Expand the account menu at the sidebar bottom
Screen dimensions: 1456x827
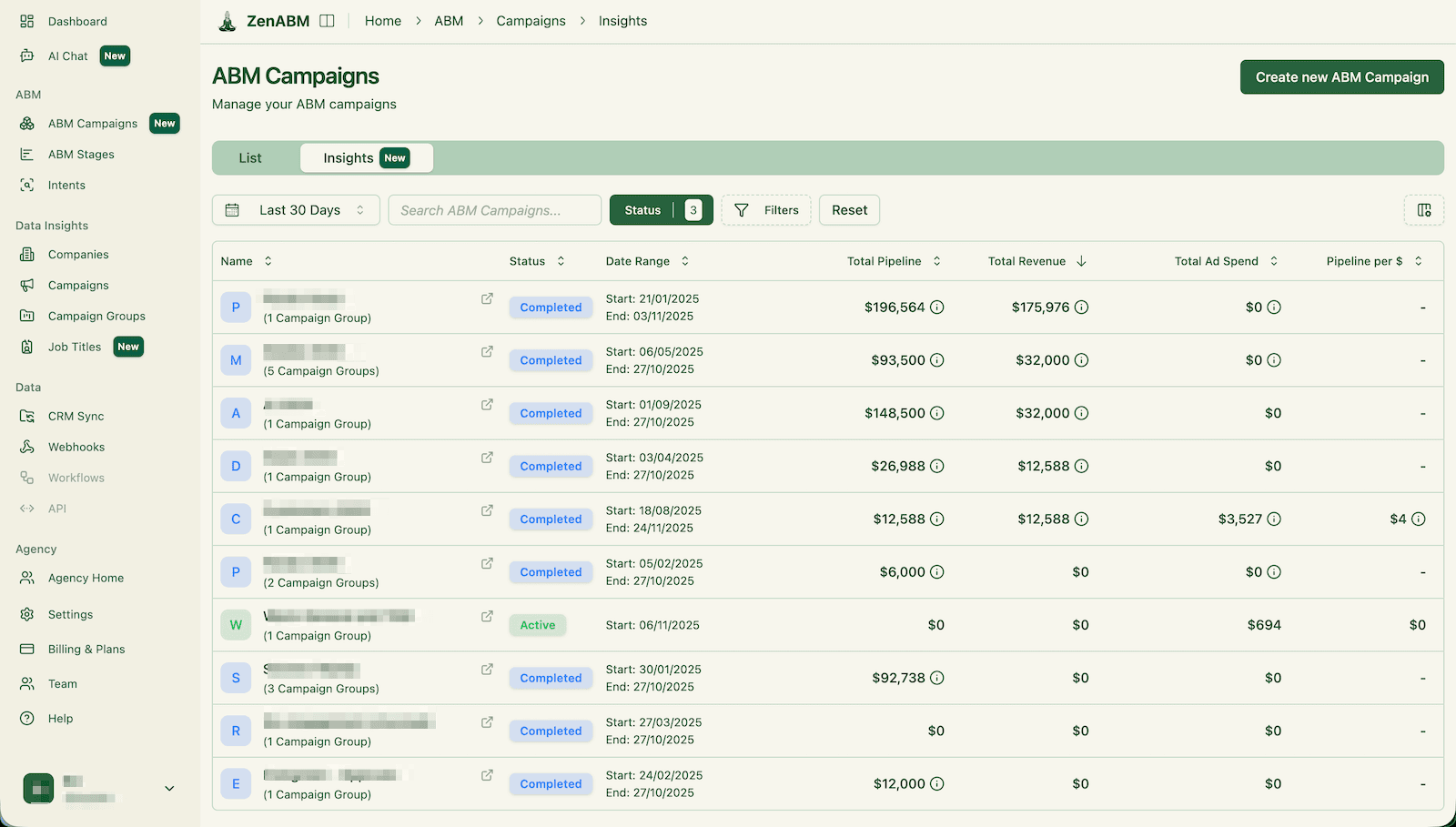(x=168, y=788)
